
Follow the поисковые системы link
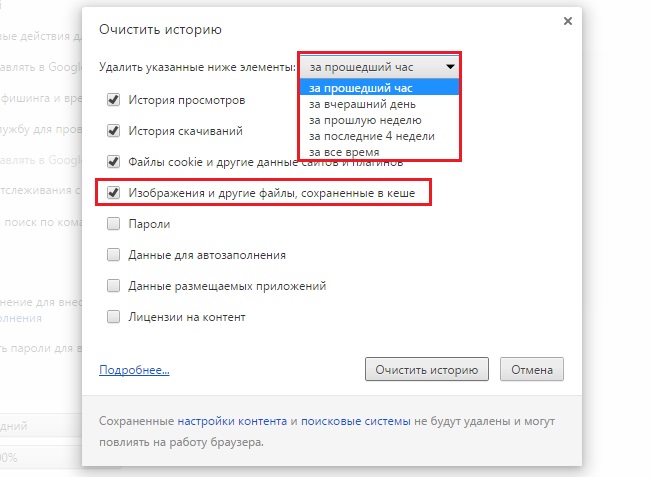(x=352, y=421)
